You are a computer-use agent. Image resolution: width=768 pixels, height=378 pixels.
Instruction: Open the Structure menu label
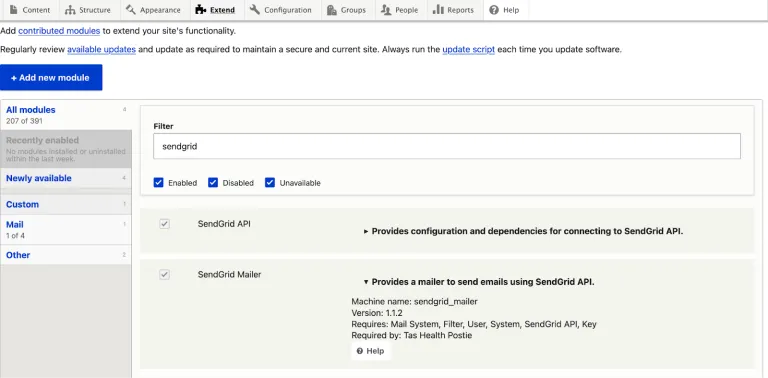click(x=95, y=10)
